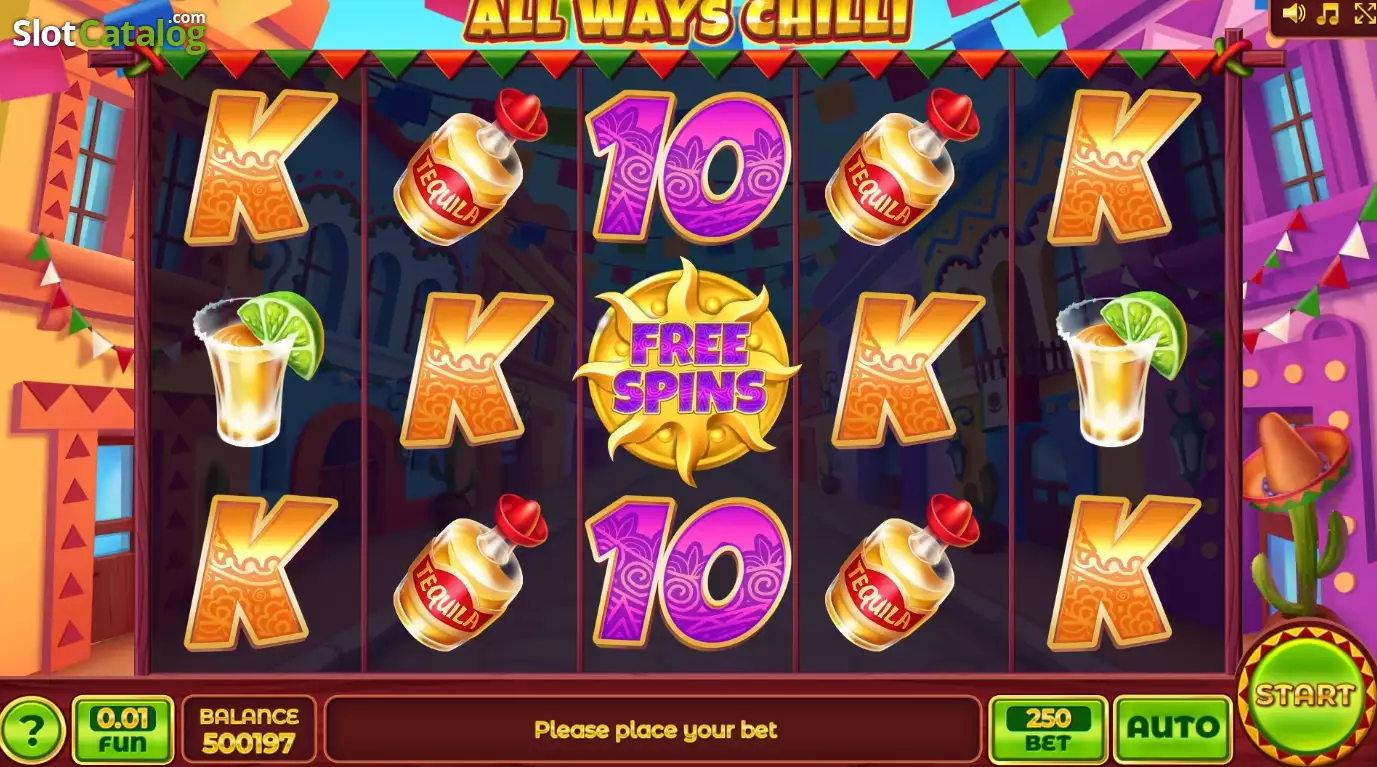Click the tequila bottle on reel four bottom
This screenshot has width=1377, height=767.
click(x=902, y=573)
